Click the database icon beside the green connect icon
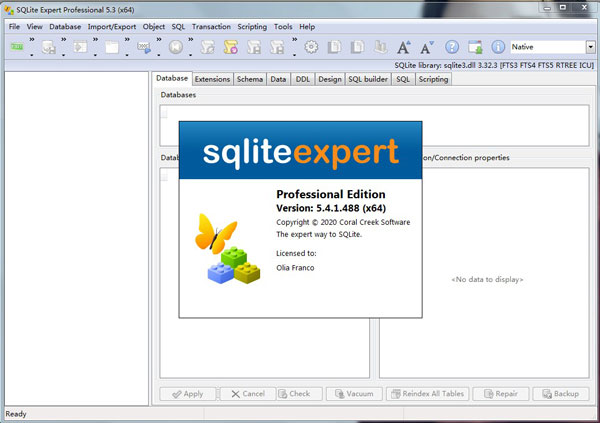 [x=49, y=47]
